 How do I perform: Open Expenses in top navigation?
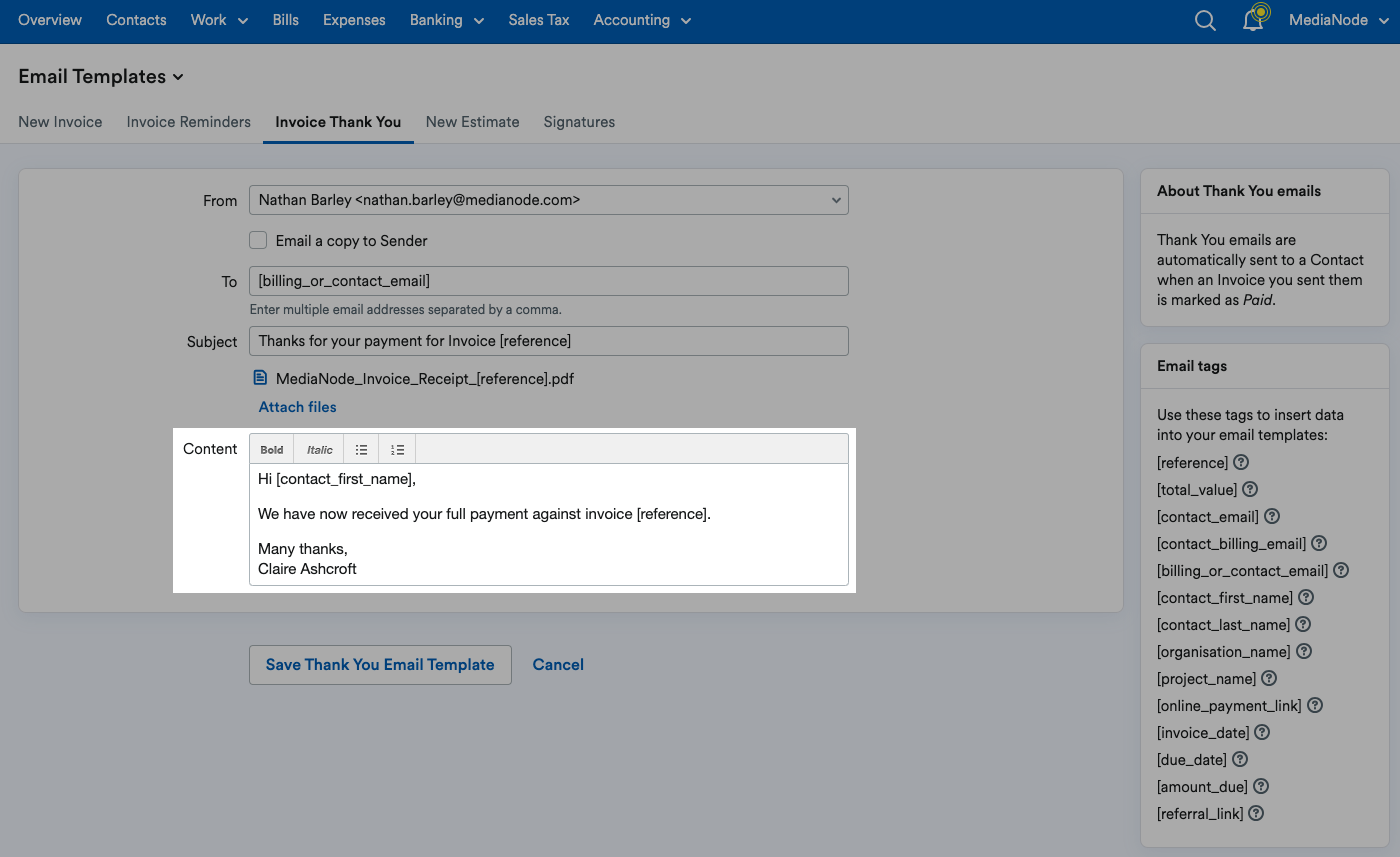[354, 20]
